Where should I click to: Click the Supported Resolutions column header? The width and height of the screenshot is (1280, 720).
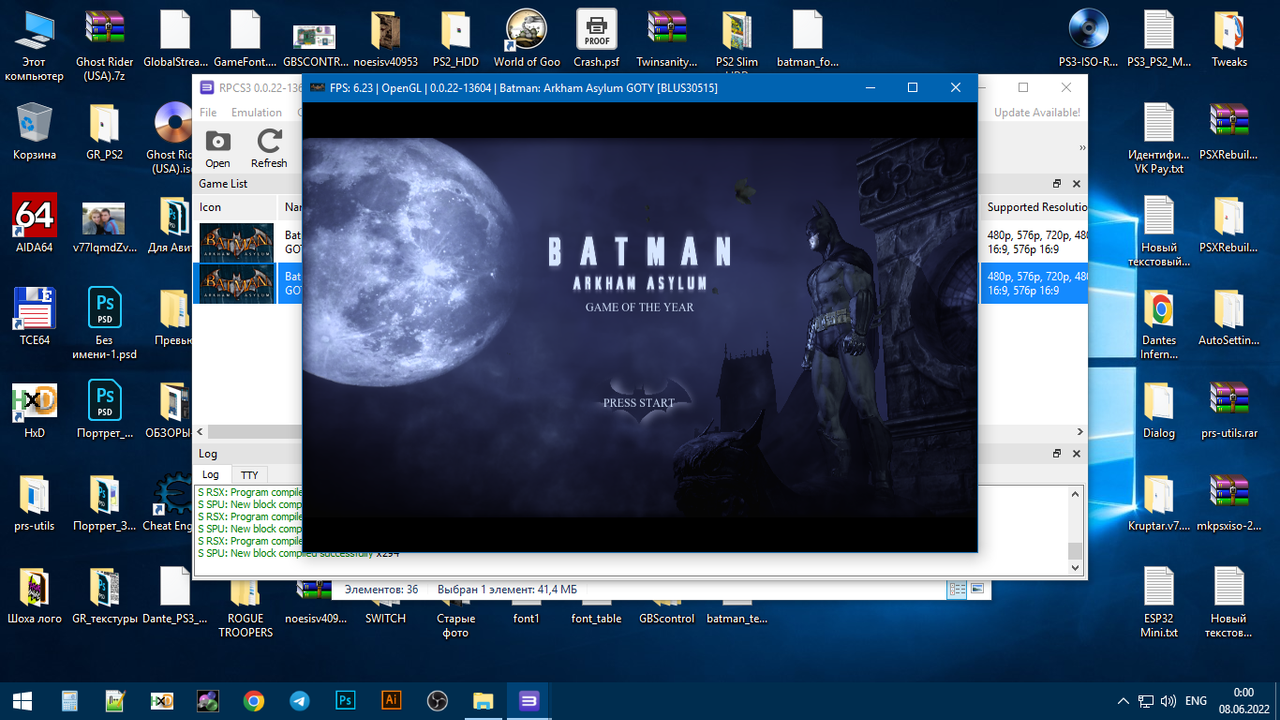click(x=1035, y=207)
